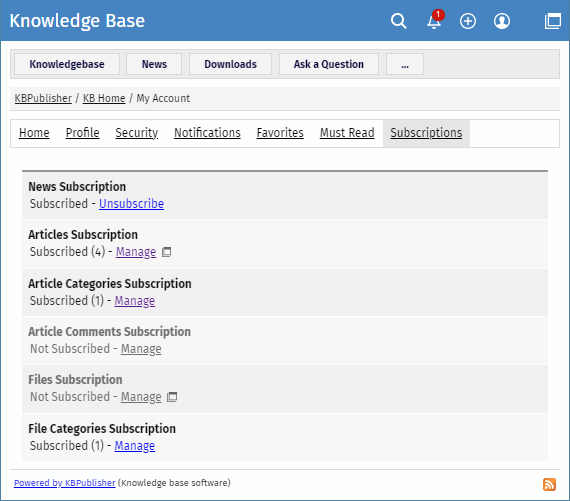The height and width of the screenshot is (501, 570).
Task: Expand the "..." more menu button
Action: point(405,64)
